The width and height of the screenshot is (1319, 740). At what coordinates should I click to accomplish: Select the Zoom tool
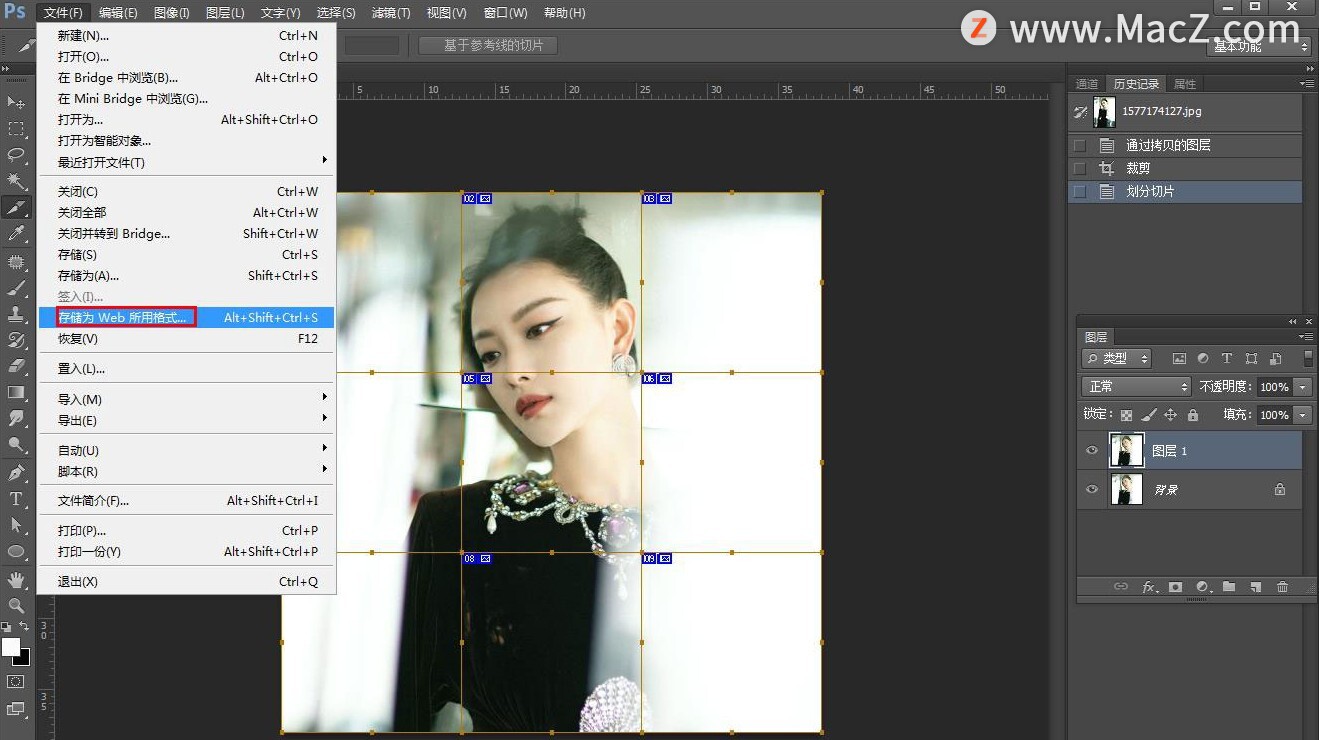(x=17, y=605)
